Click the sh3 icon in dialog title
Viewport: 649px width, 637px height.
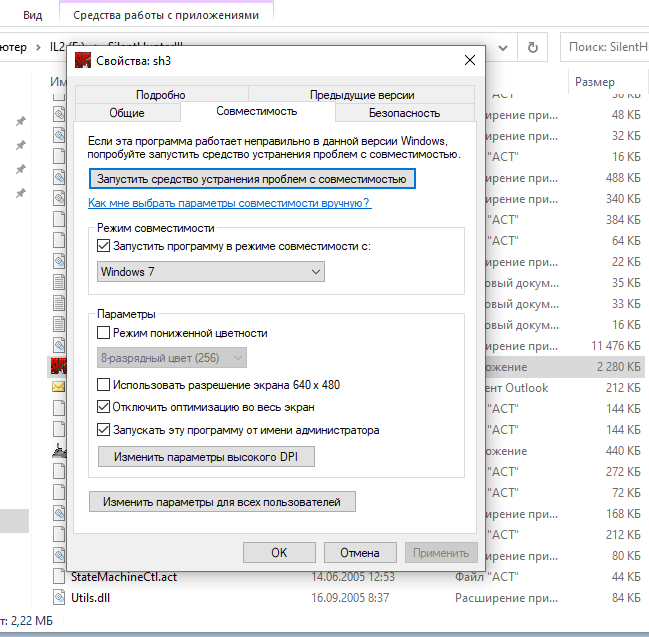point(83,60)
